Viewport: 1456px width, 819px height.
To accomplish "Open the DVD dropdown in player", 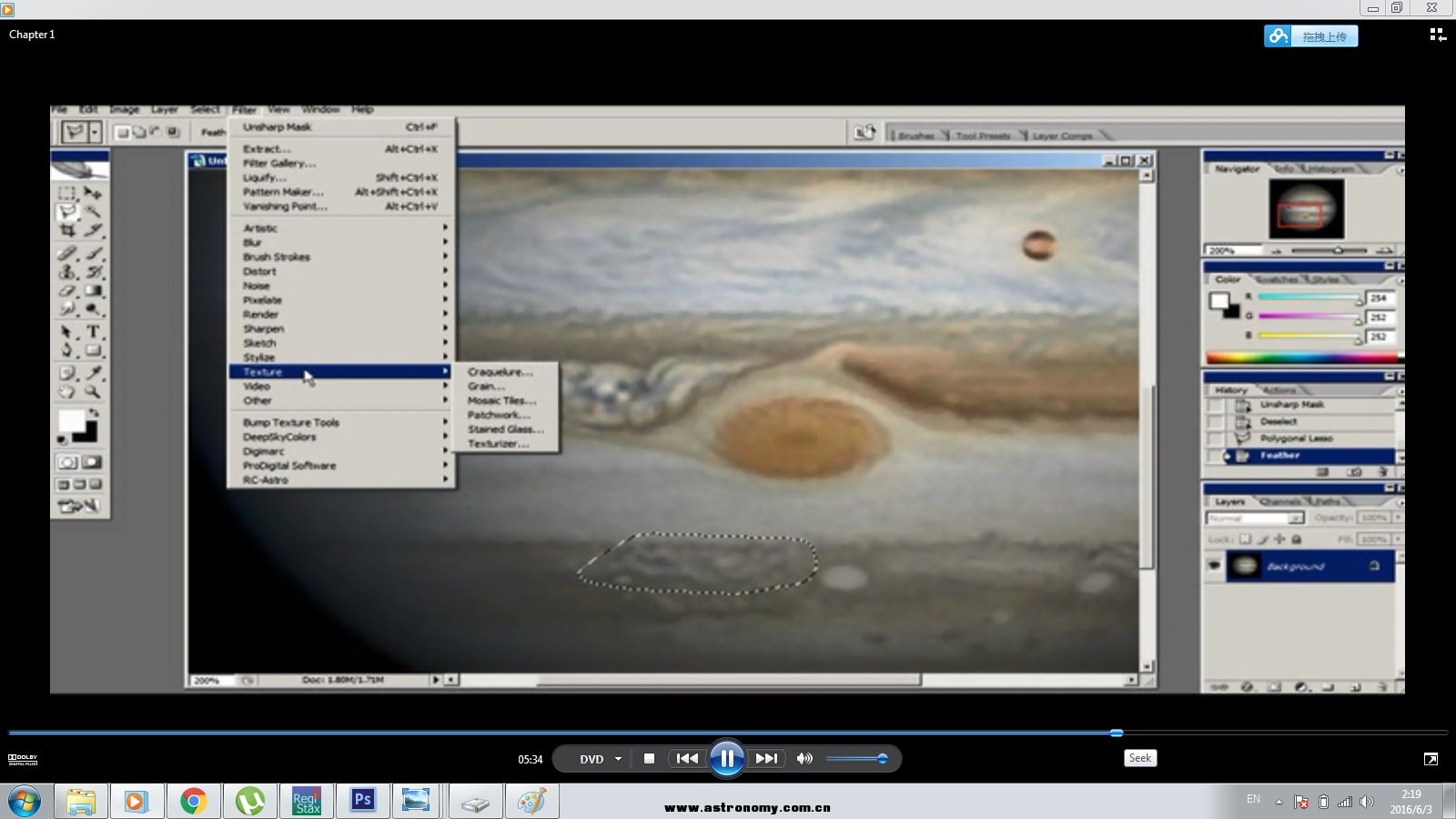I will pos(618,759).
